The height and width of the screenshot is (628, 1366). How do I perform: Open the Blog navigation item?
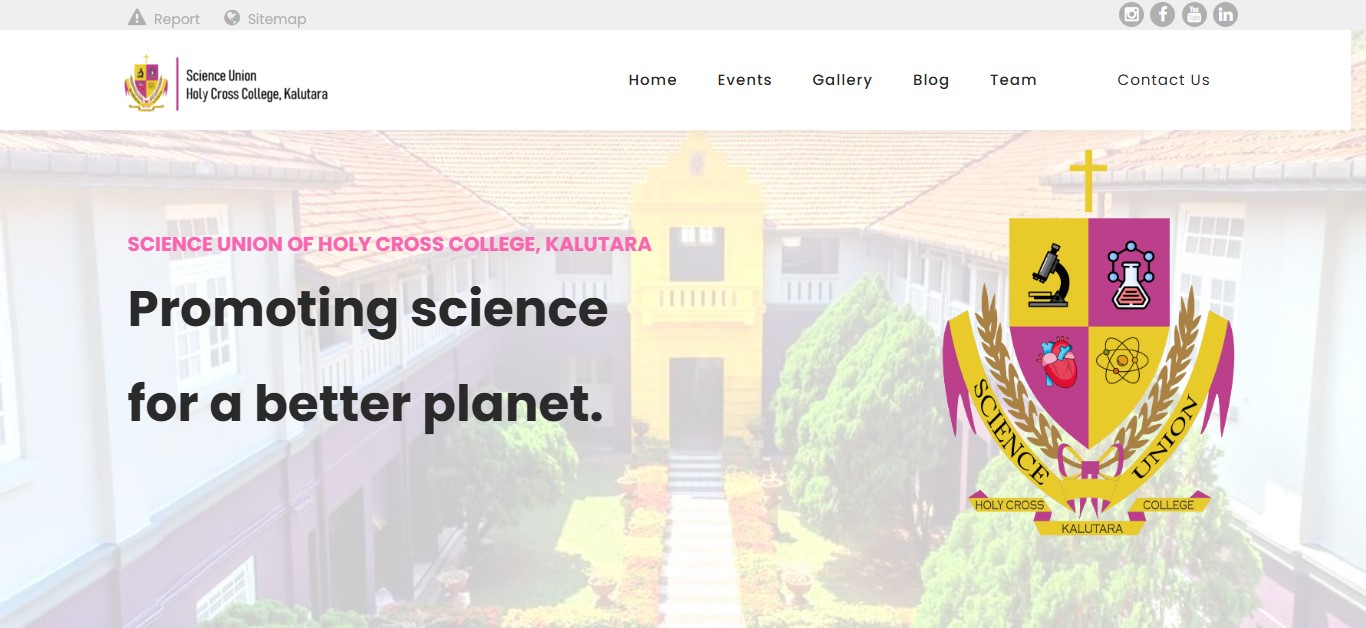point(931,80)
